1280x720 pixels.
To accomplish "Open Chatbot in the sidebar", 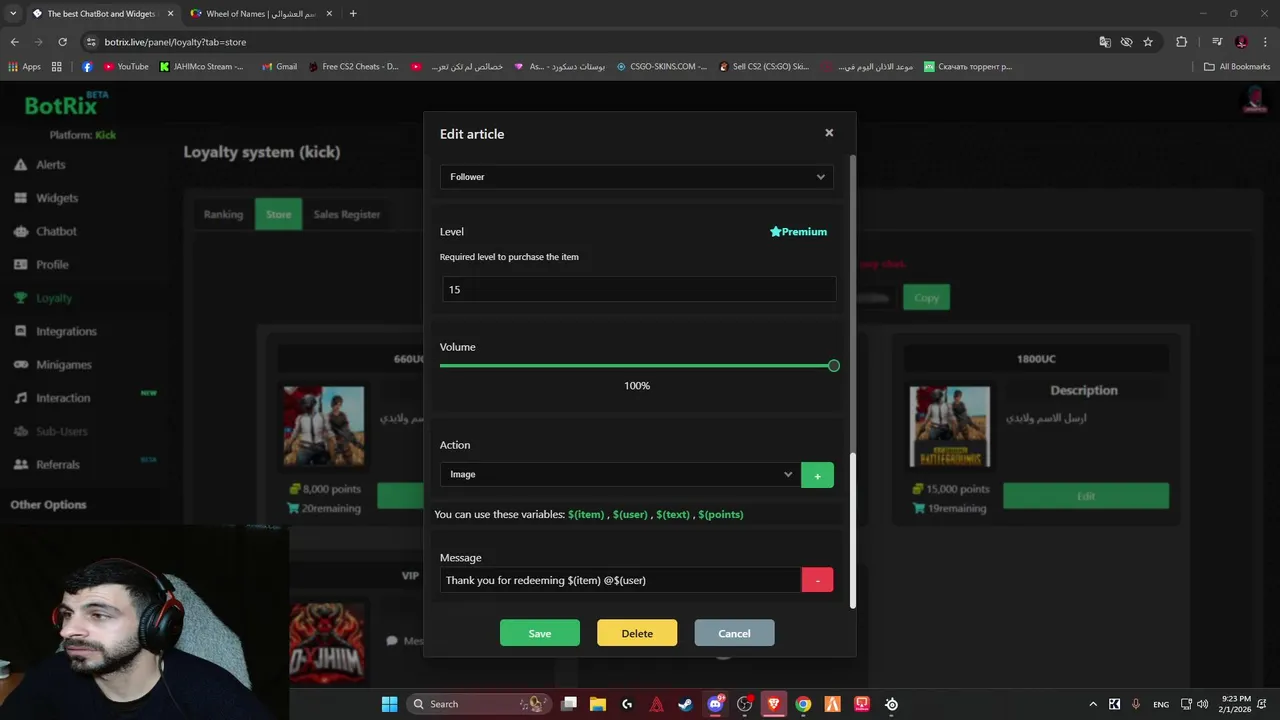I will point(56,231).
